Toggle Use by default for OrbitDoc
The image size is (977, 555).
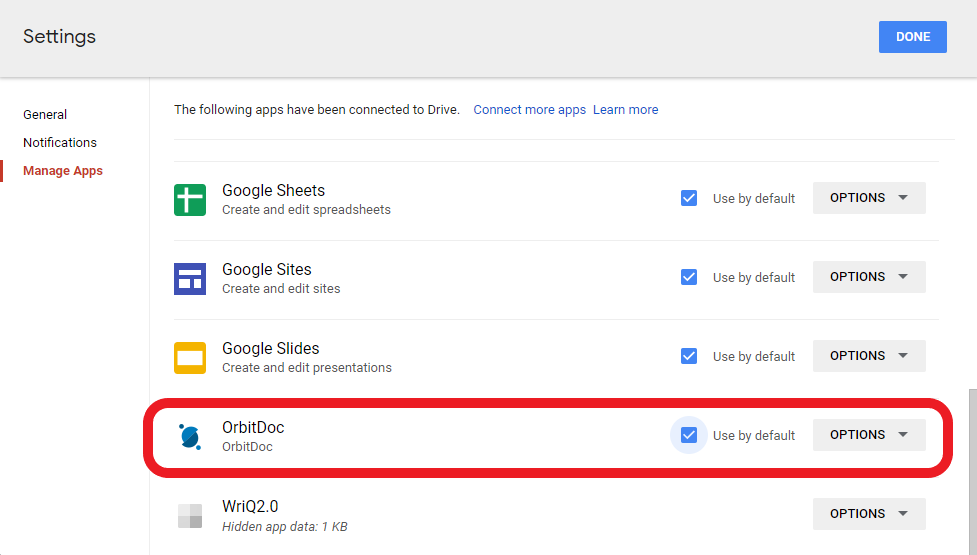(689, 435)
